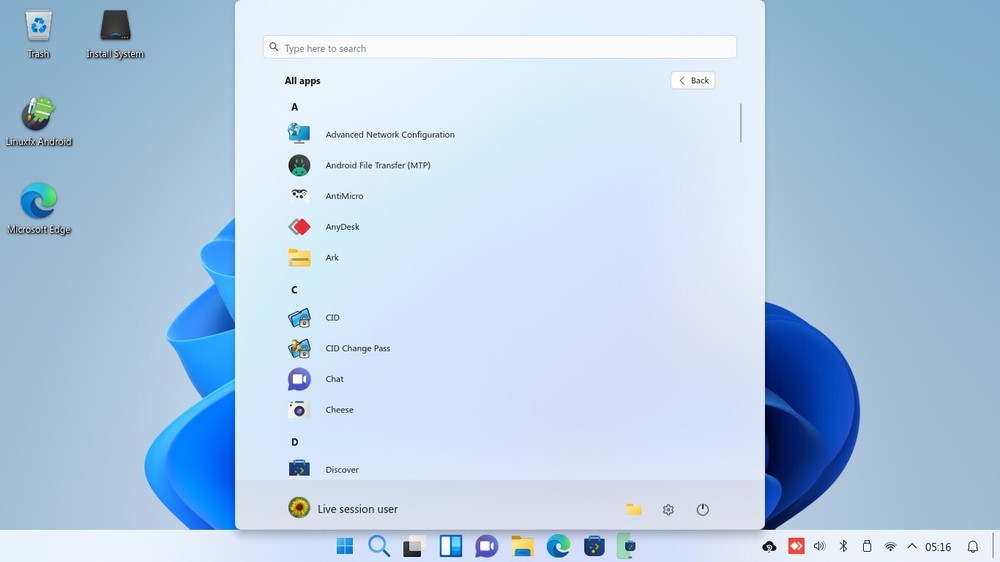This screenshot has height=562, width=1000.
Task: Click the Back button in All apps
Action: [693, 81]
